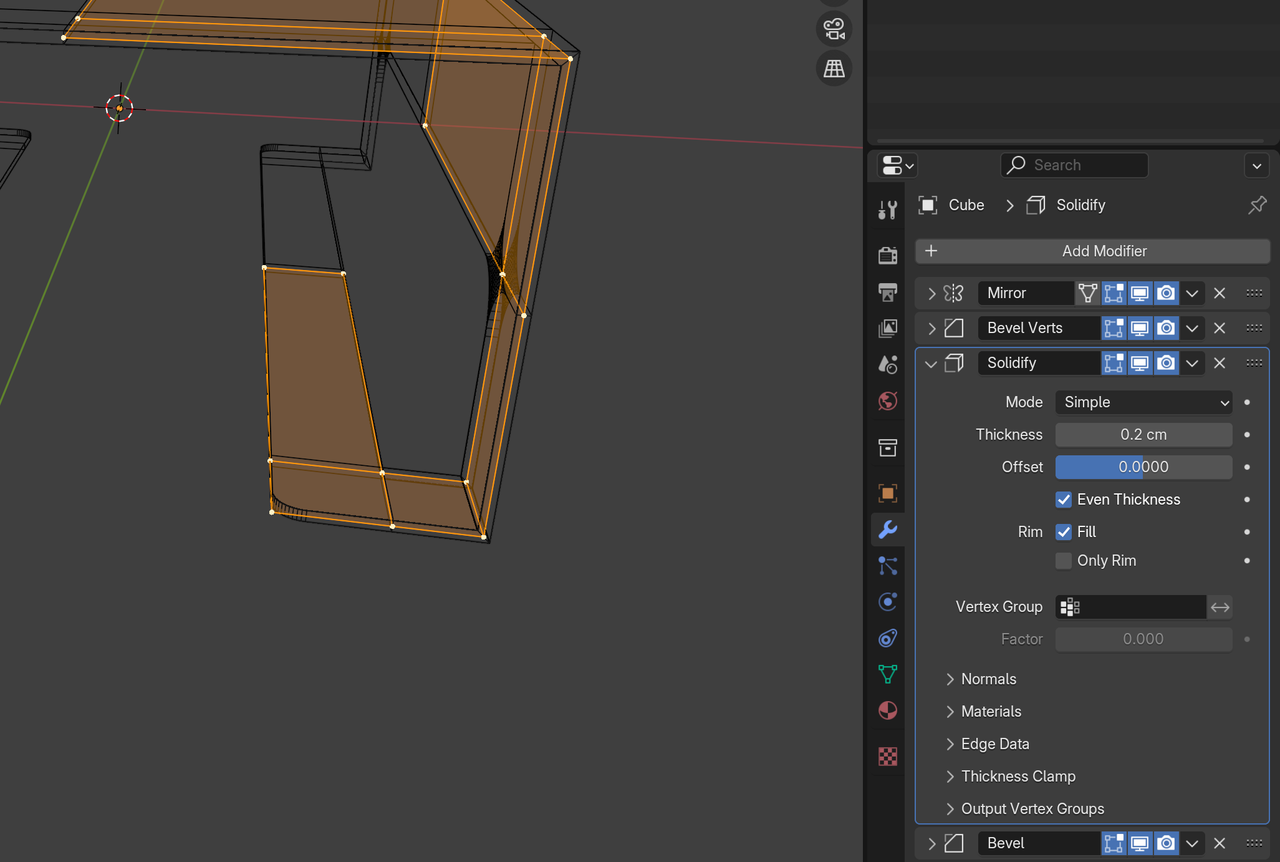Select the Render properties tab

[887, 255]
